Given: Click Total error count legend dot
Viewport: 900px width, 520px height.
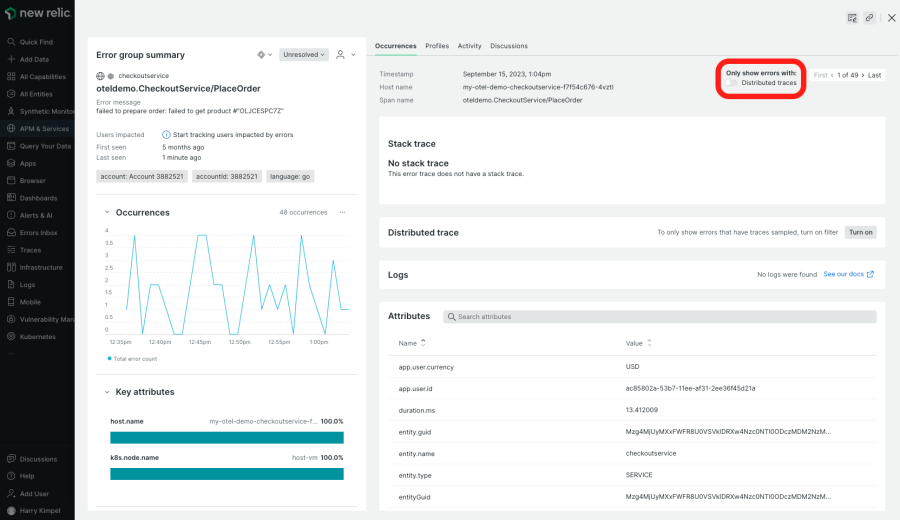Looking at the screenshot, I should (110, 359).
